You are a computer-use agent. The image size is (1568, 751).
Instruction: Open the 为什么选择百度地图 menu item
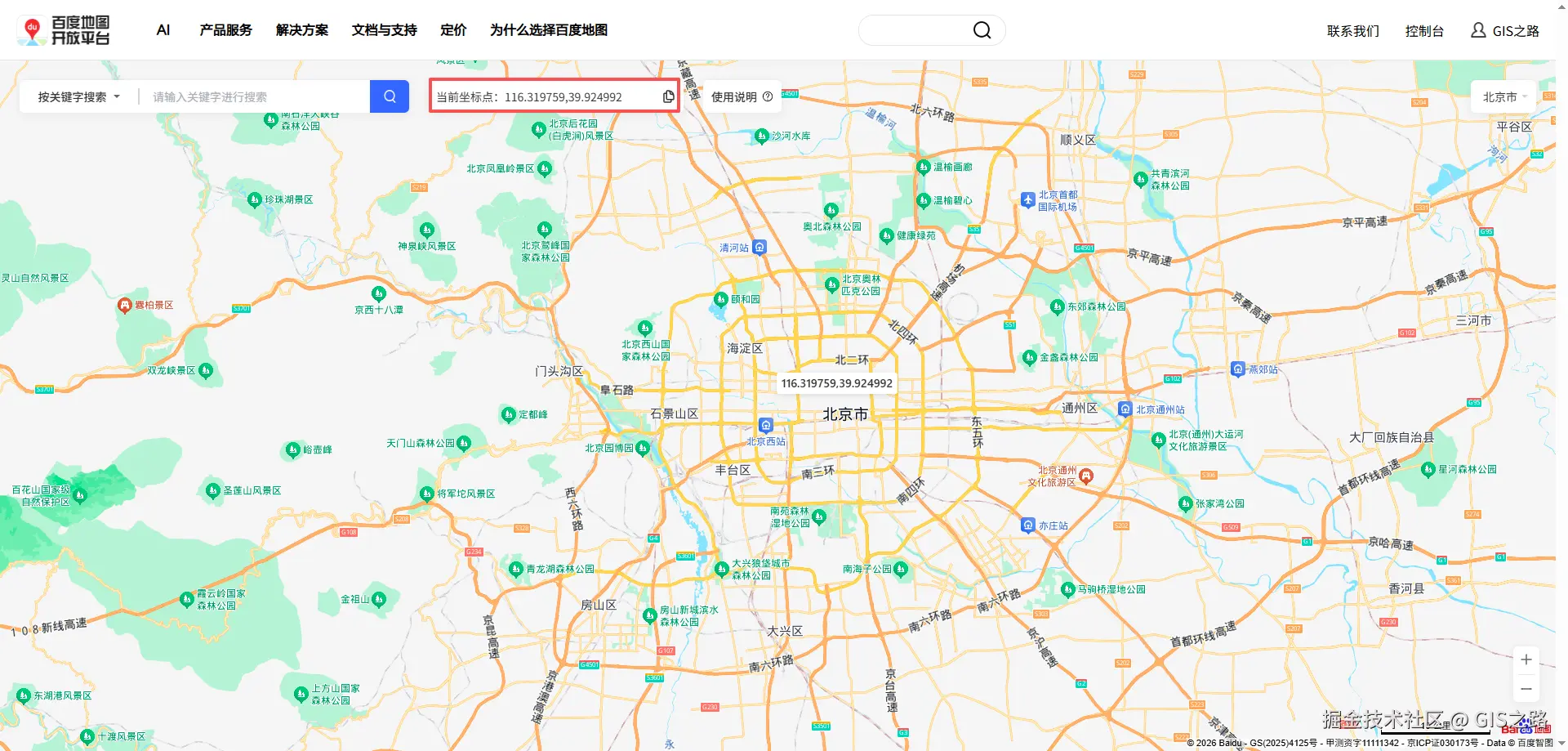[x=549, y=30]
